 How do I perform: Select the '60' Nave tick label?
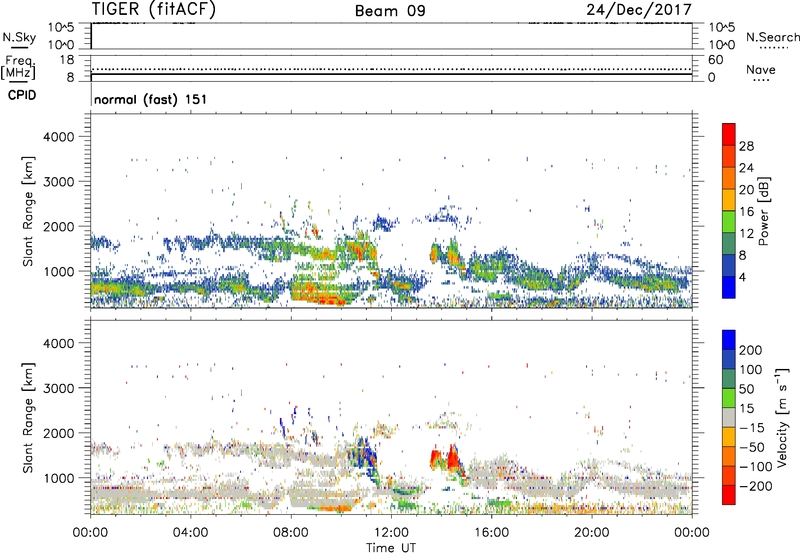click(715, 60)
